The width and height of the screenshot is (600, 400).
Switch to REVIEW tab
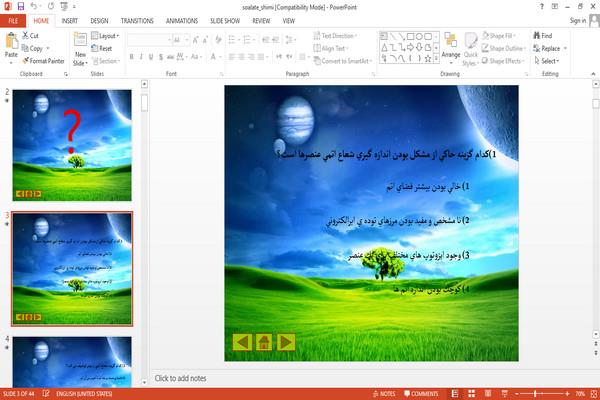pos(261,21)
